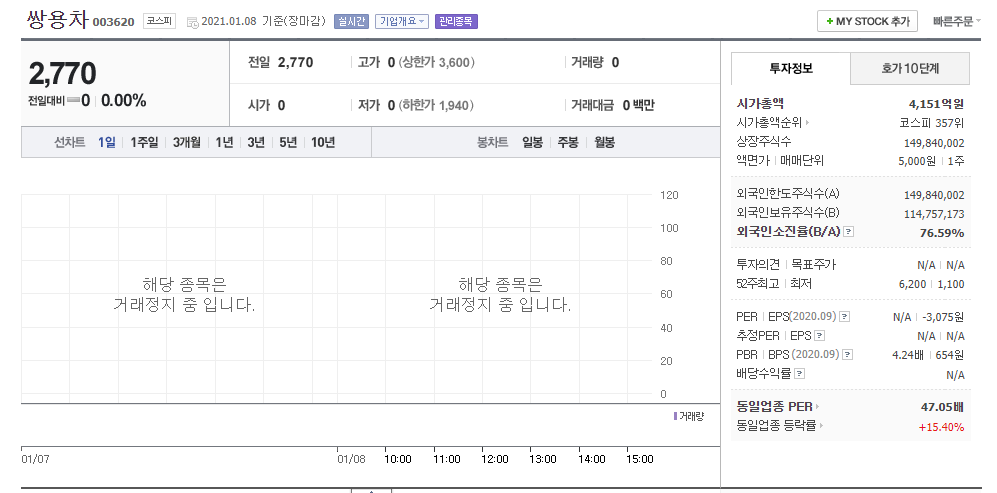This screenshot has width=997, height=493.
Task: Show the 주봉 candle chart
Action: click(568, 142)
